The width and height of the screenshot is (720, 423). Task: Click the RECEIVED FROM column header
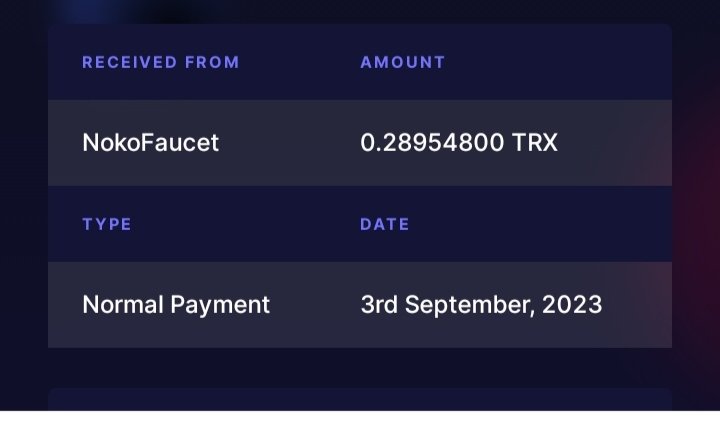click(161, 62)
